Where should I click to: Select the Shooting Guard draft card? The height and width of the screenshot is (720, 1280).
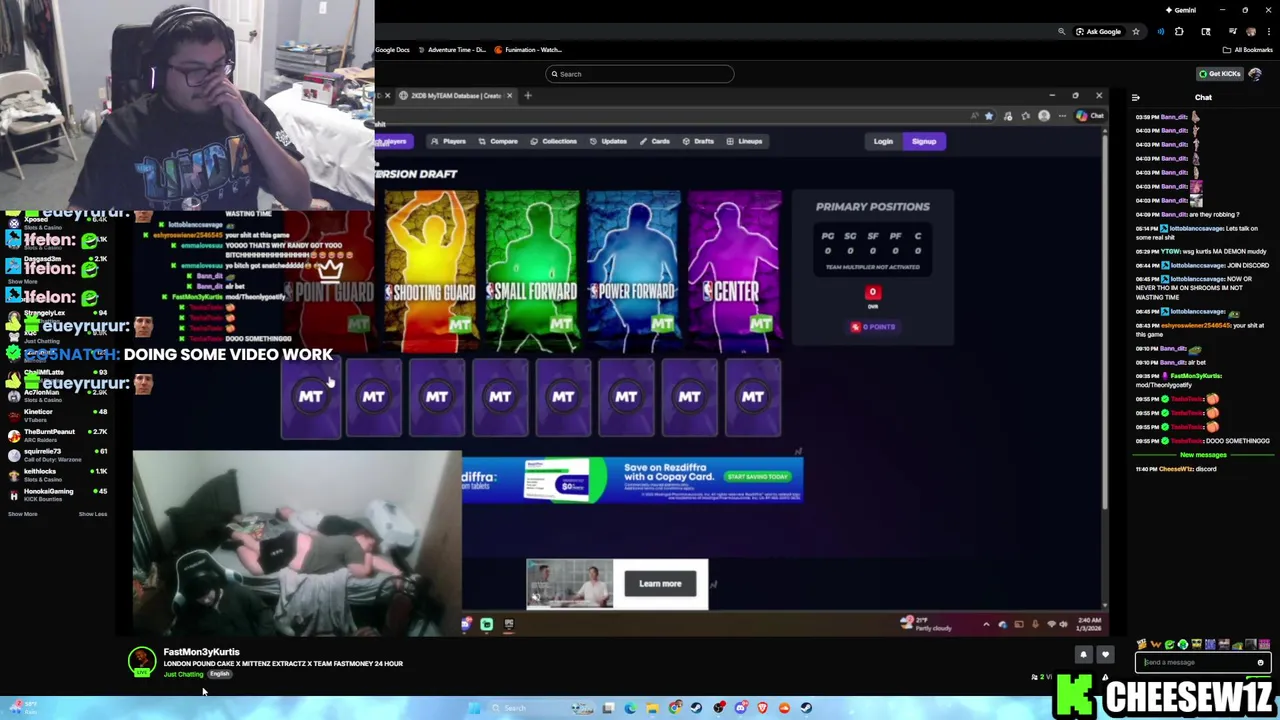(431, 271)
